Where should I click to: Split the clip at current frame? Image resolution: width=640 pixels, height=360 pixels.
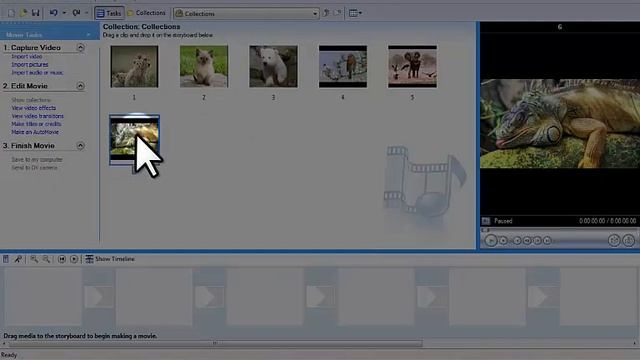pyautogui.click(x=614, y=240)
